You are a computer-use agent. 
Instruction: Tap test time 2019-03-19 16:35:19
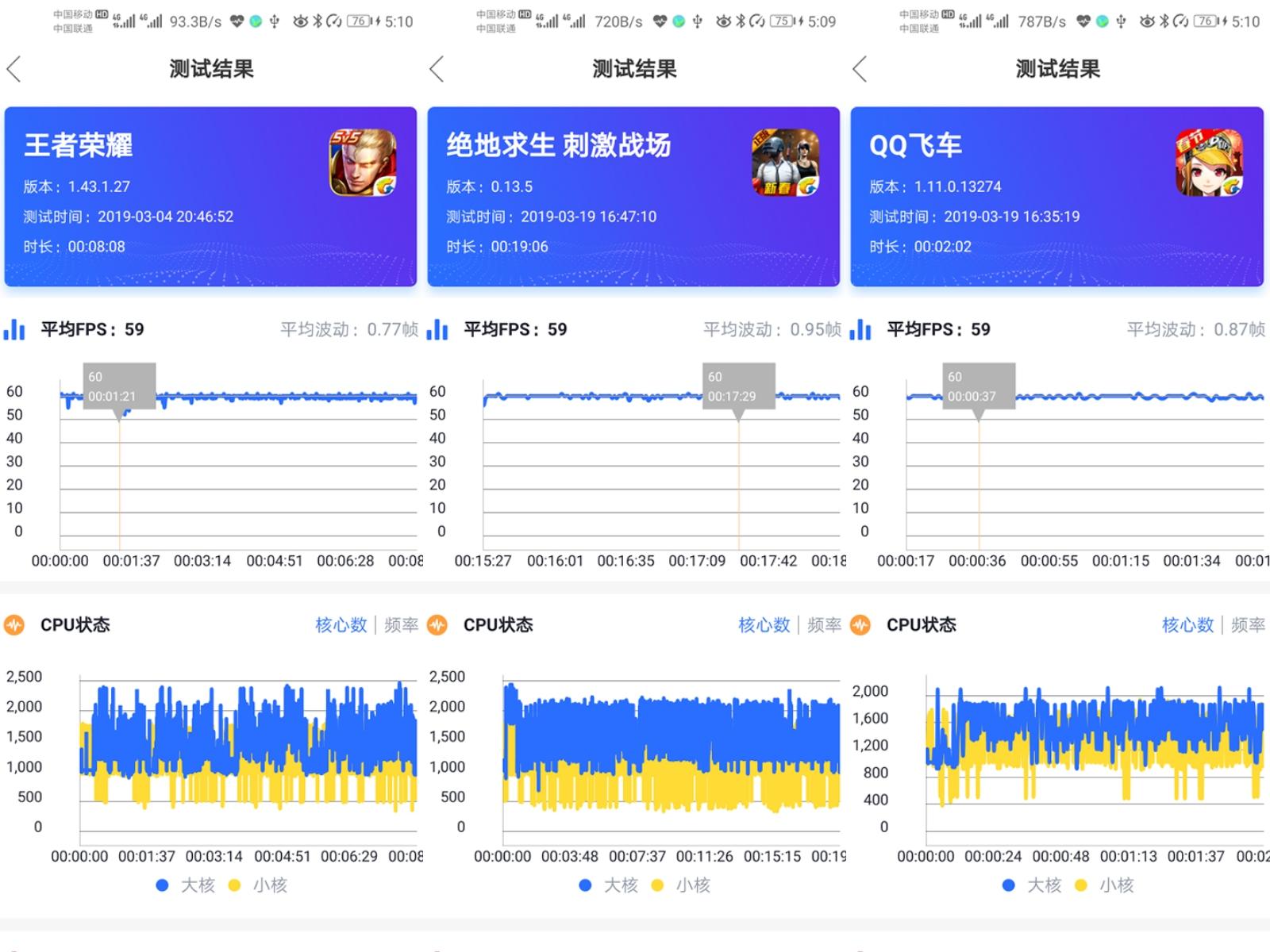[x=1012, y=217]
